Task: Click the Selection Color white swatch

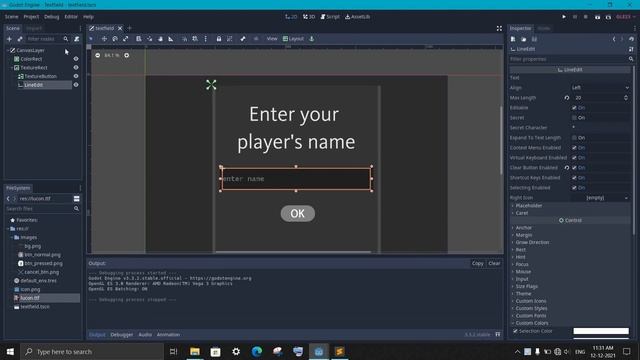Action: coord(601,331)
